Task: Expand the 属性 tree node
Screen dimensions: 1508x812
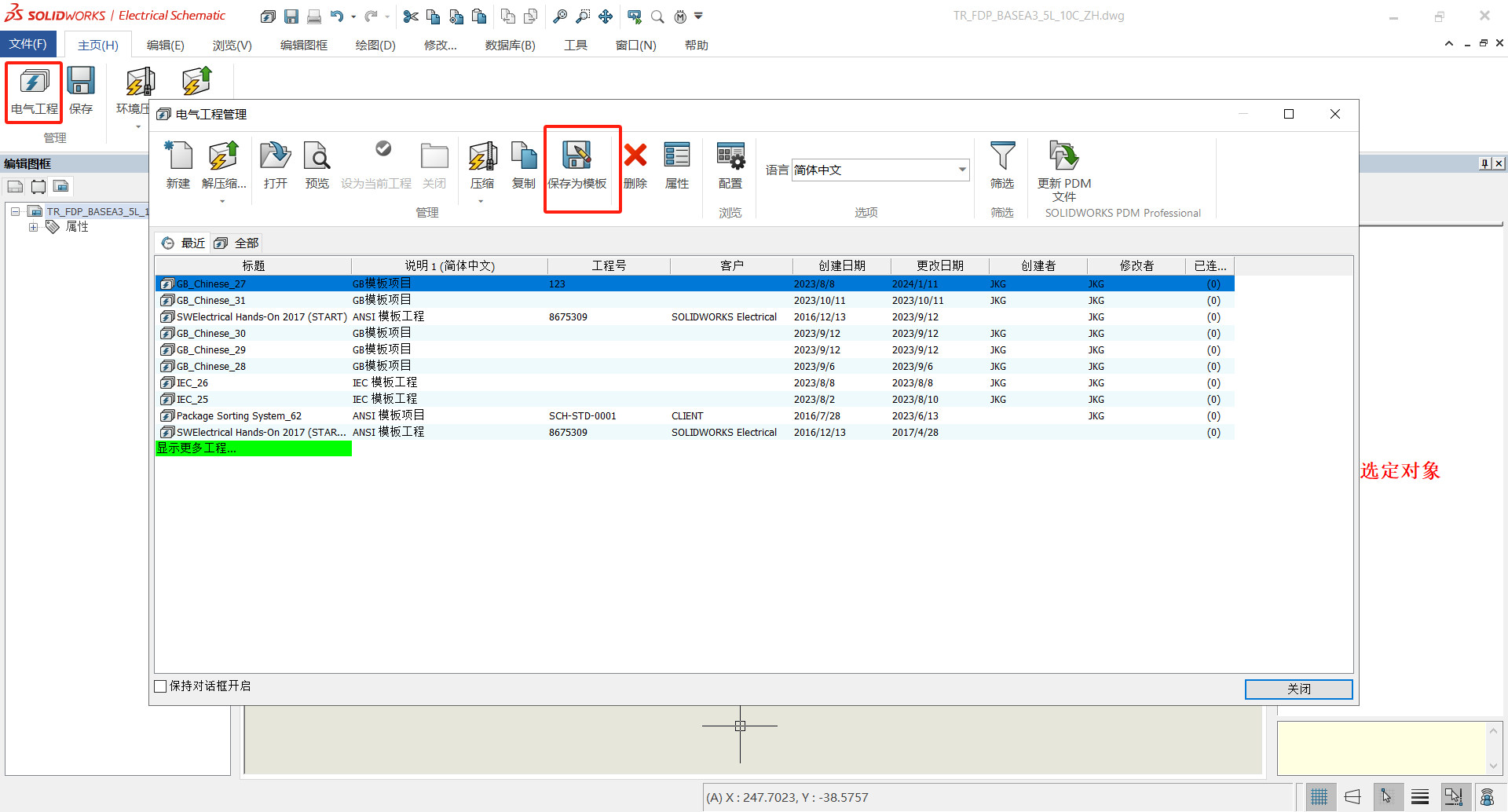Action: (x=33, y=227)
